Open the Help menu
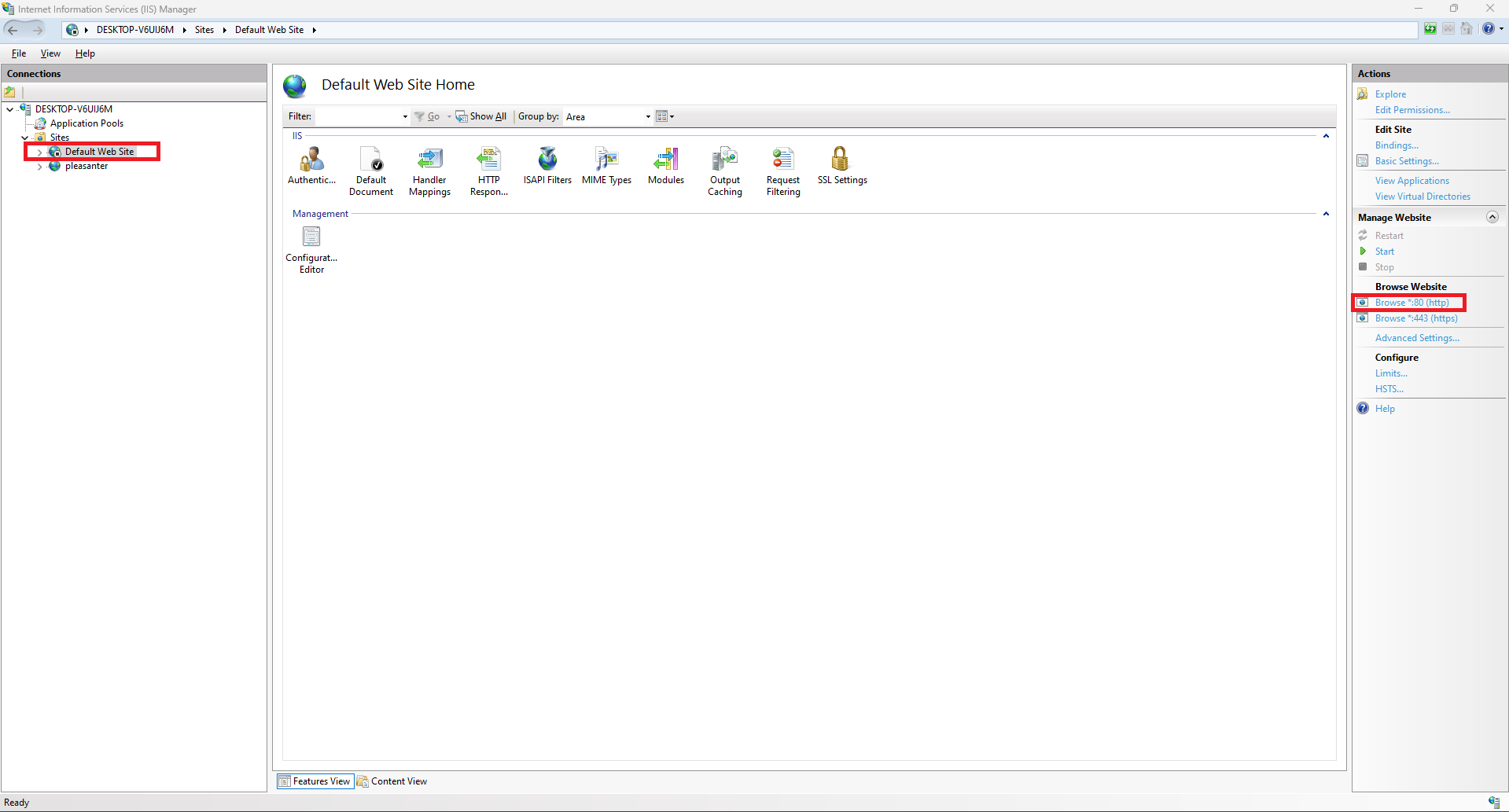Screen dimensions: 1509x812 [x=85, y=53]
